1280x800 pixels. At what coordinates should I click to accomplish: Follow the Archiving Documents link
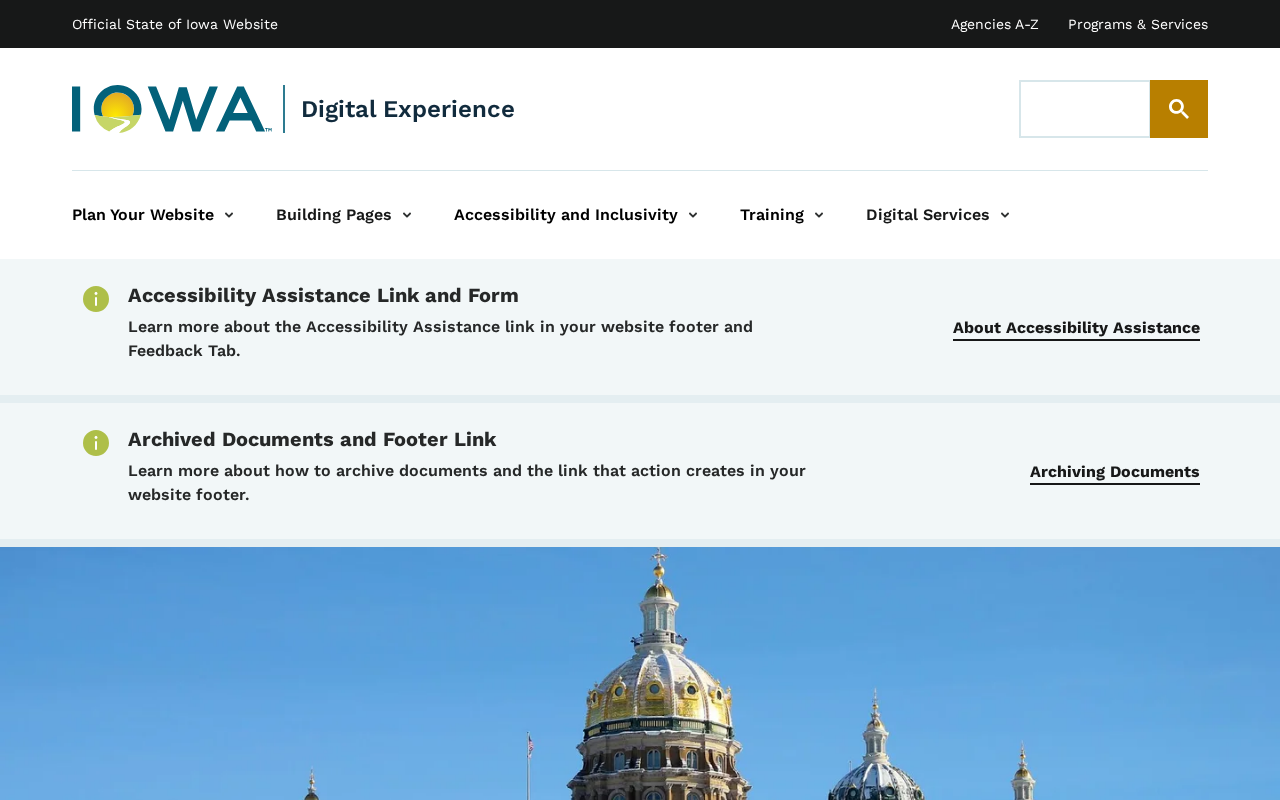click(x=1115, y=472)
